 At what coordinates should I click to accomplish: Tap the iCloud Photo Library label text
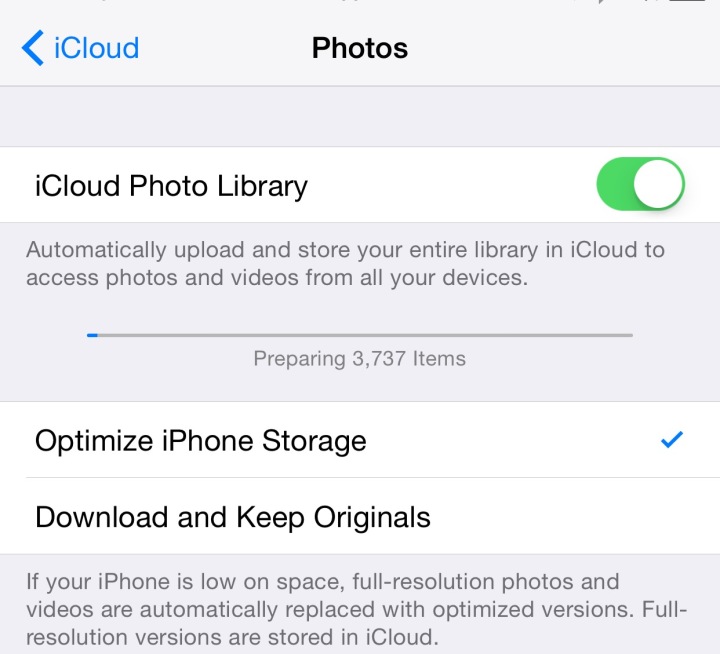tap(171, 186)
